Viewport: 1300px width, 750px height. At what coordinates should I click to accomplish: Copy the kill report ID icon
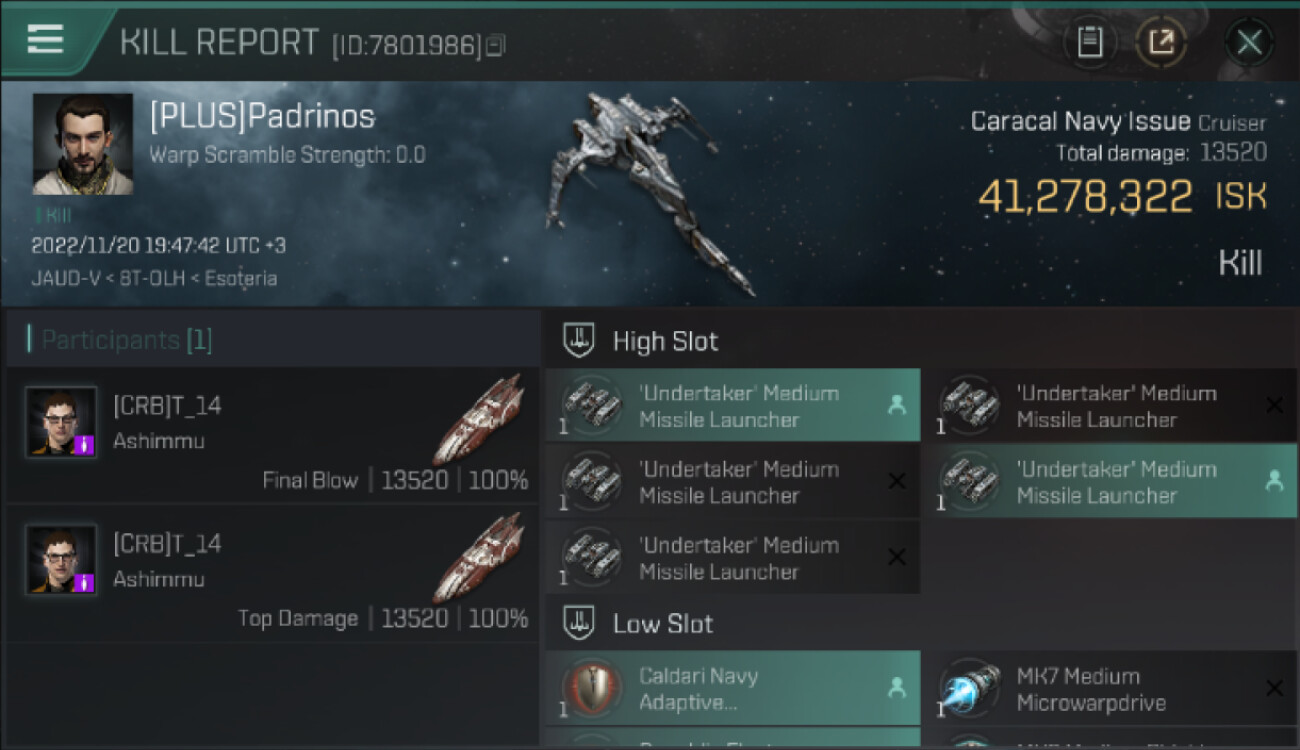(497, 45)
